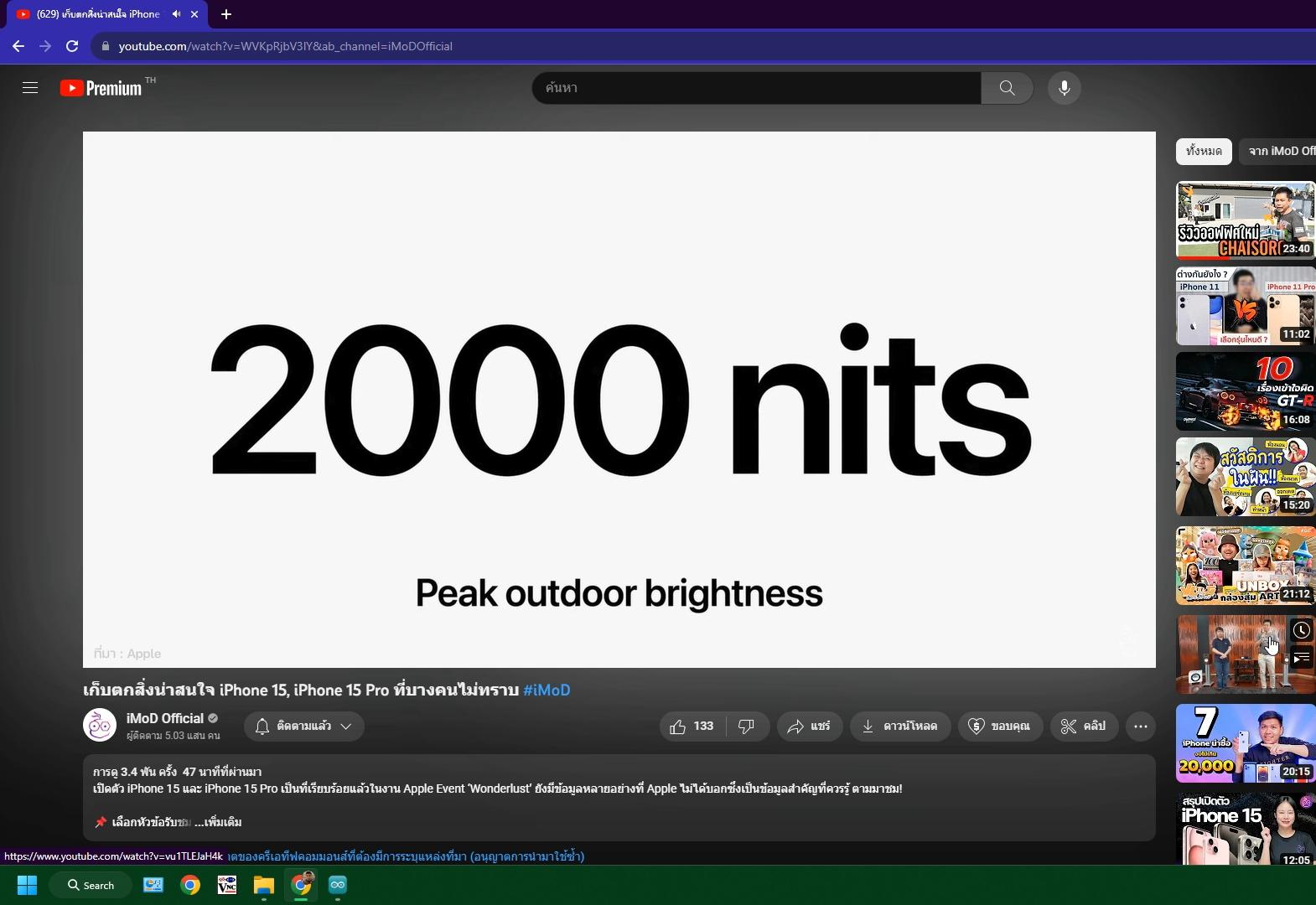Select the address bar URL

(286, 46)
